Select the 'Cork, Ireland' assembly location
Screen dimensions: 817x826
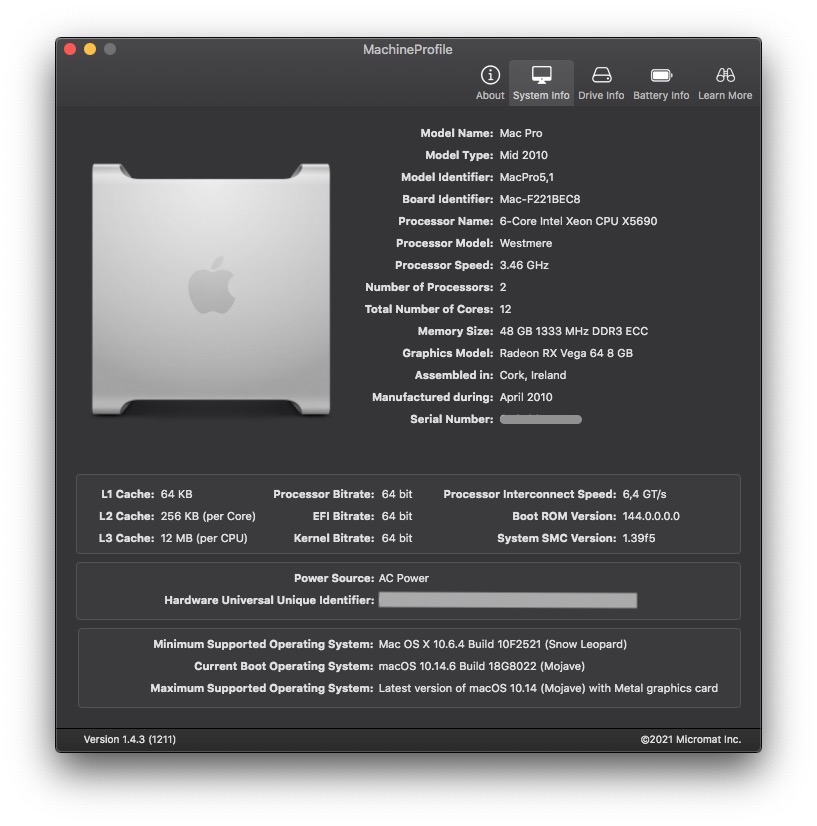(533, 376)
